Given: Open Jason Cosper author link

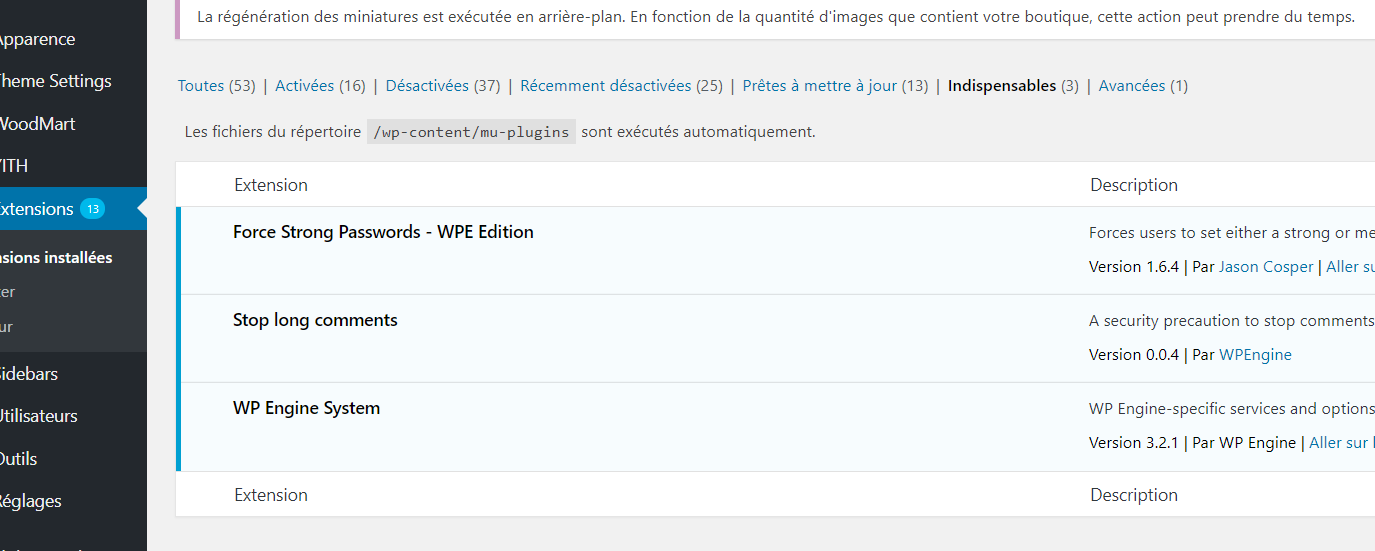Looking at the screenshot, I should (1266, 267).
